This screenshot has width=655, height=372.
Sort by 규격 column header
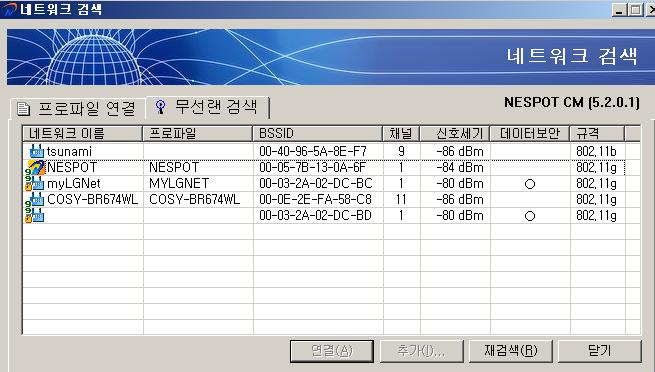click(597, 134)
